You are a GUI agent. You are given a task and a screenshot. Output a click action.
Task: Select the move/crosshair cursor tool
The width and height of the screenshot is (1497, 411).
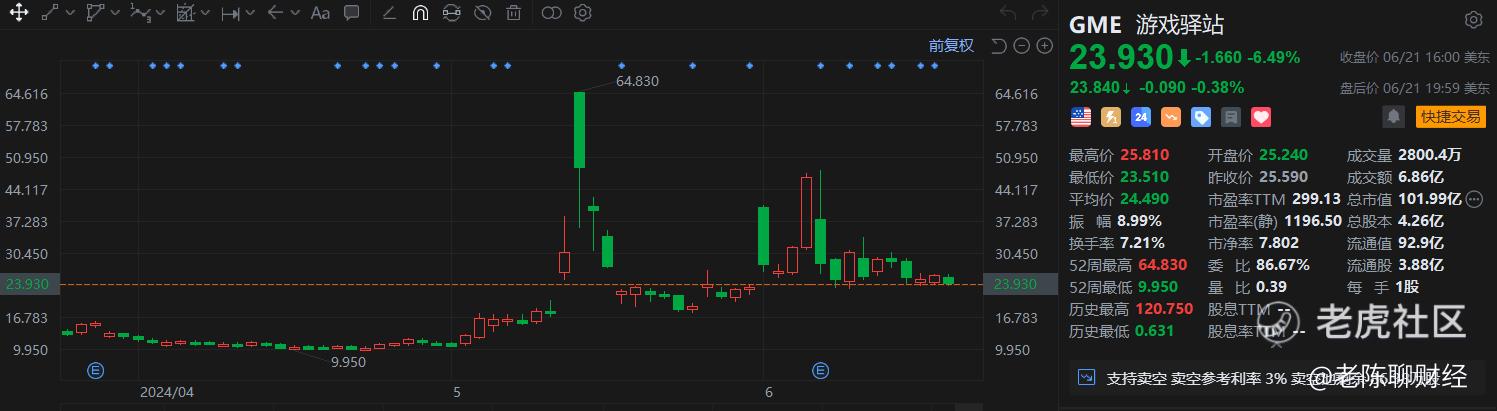18,13
